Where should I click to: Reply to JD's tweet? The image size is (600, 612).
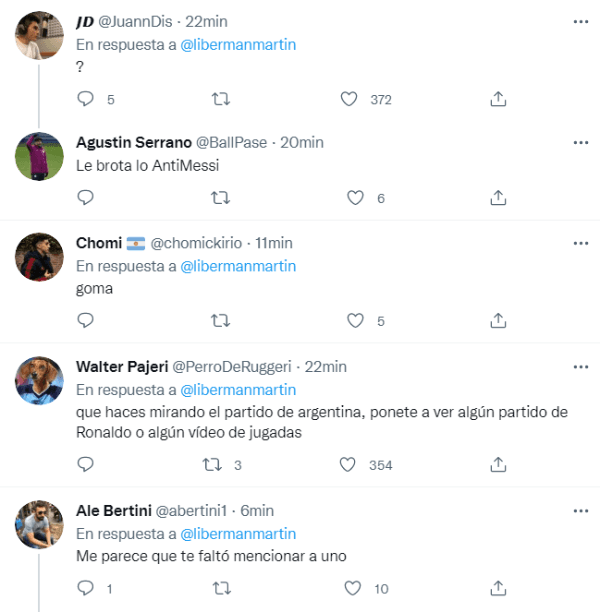(86, 99)
